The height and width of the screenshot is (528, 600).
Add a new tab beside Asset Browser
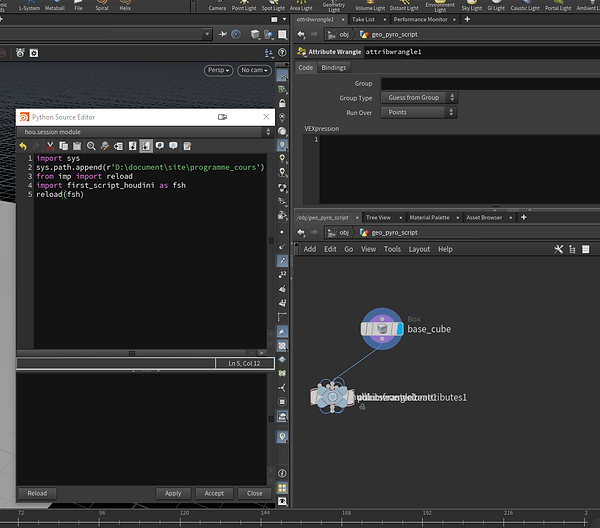tap(524, 217)
